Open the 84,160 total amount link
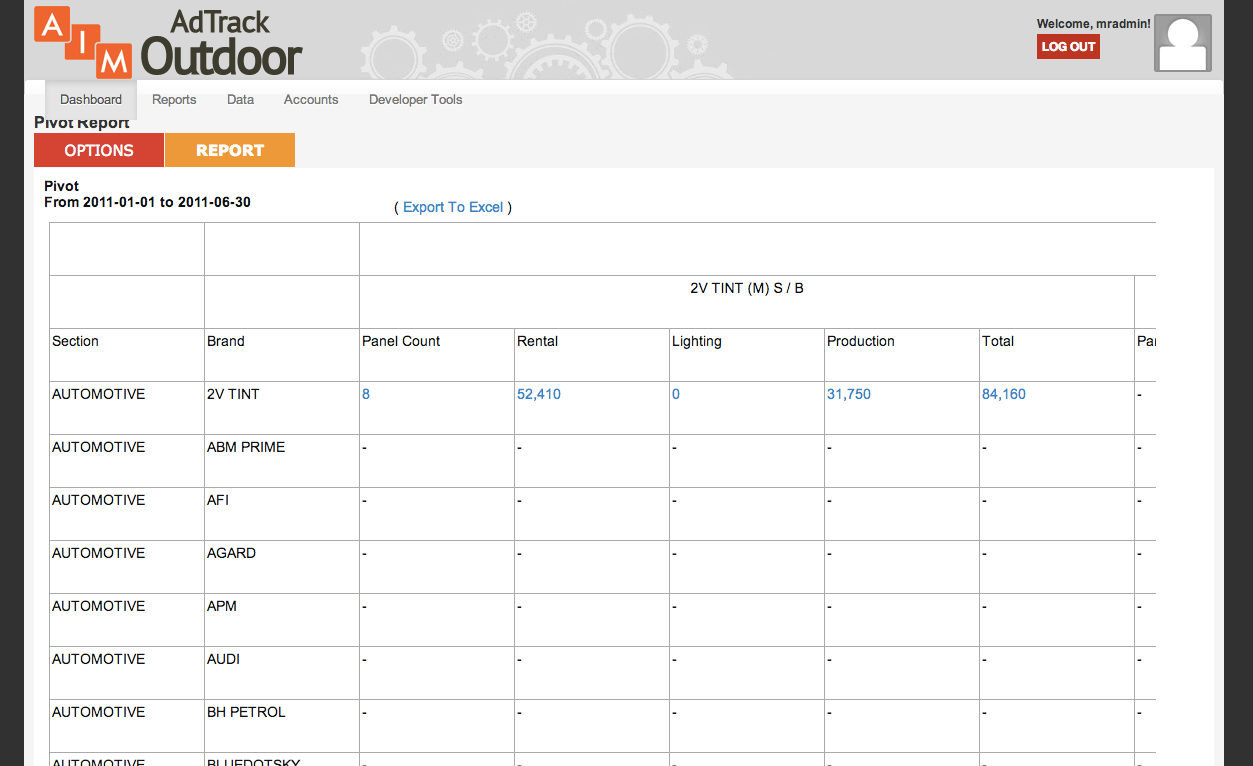The image size is (1253, 766). coord(1004,394)
